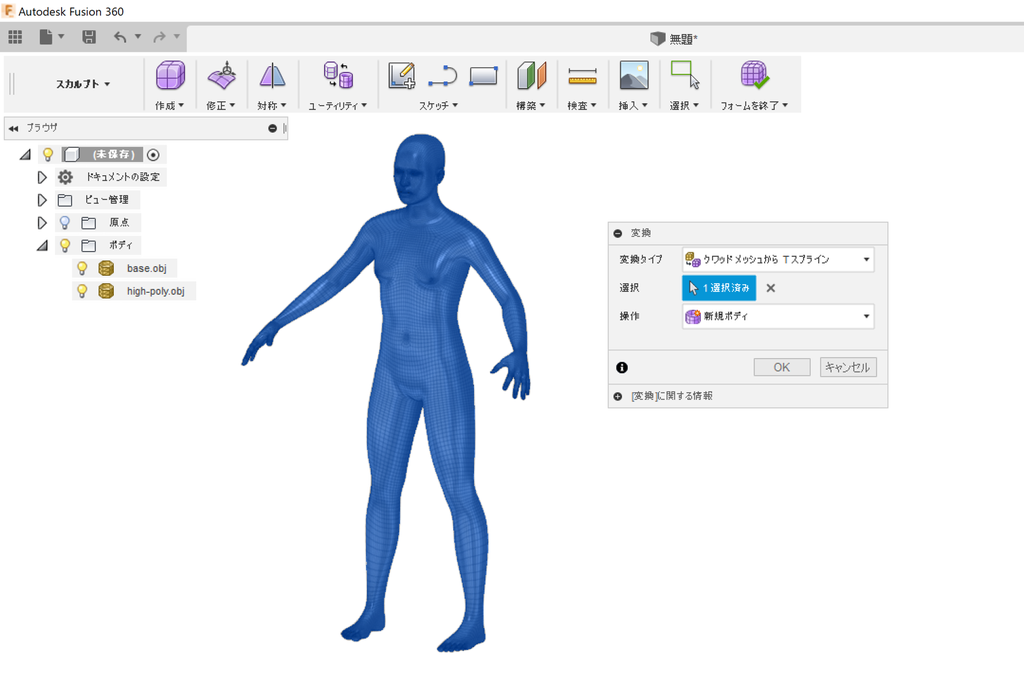Image resolution: width=1024 pixels, height=685 pixels.
Task: Toggle visibility lightbulb of high-poly.obj
Action: click(x=82, y=291)
